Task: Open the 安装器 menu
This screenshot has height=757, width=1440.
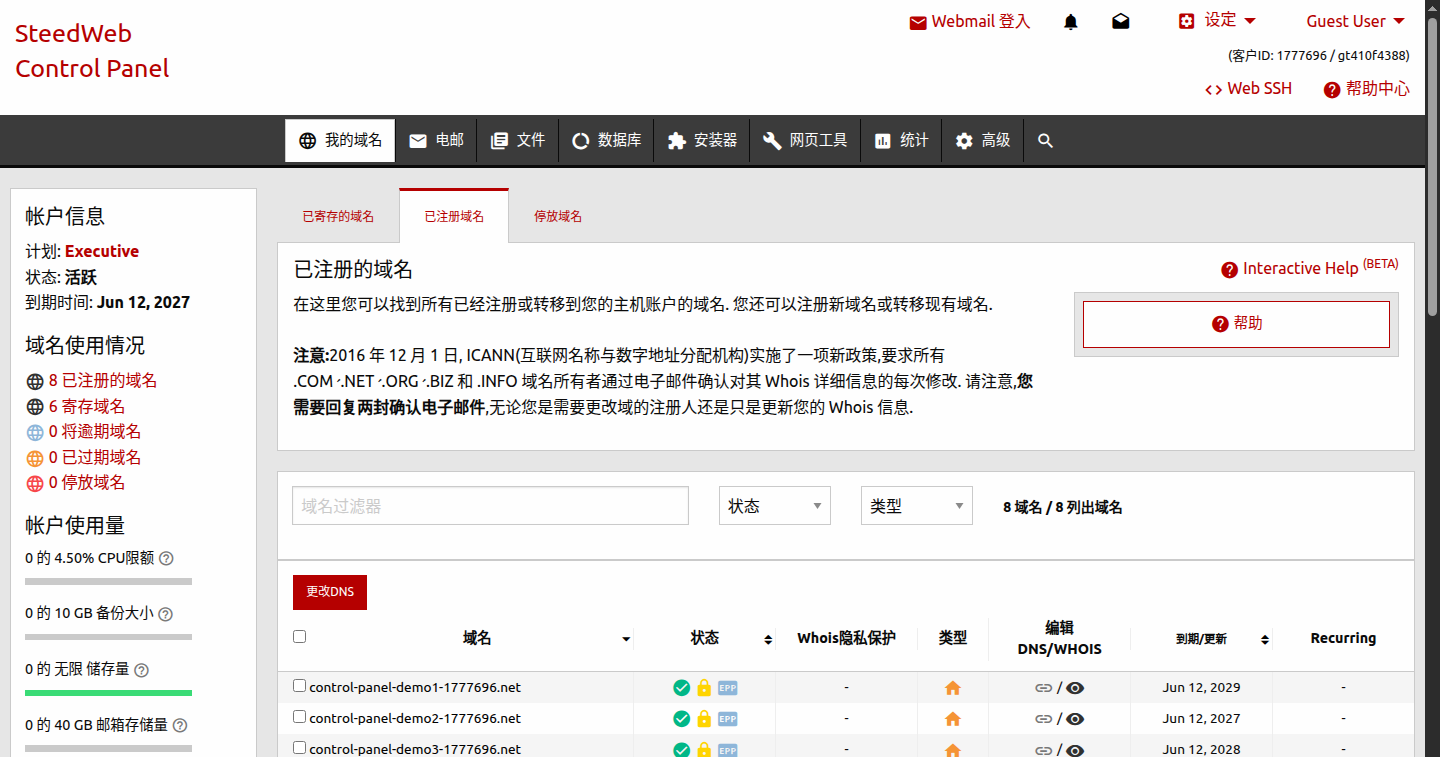Action: point(701,141)
